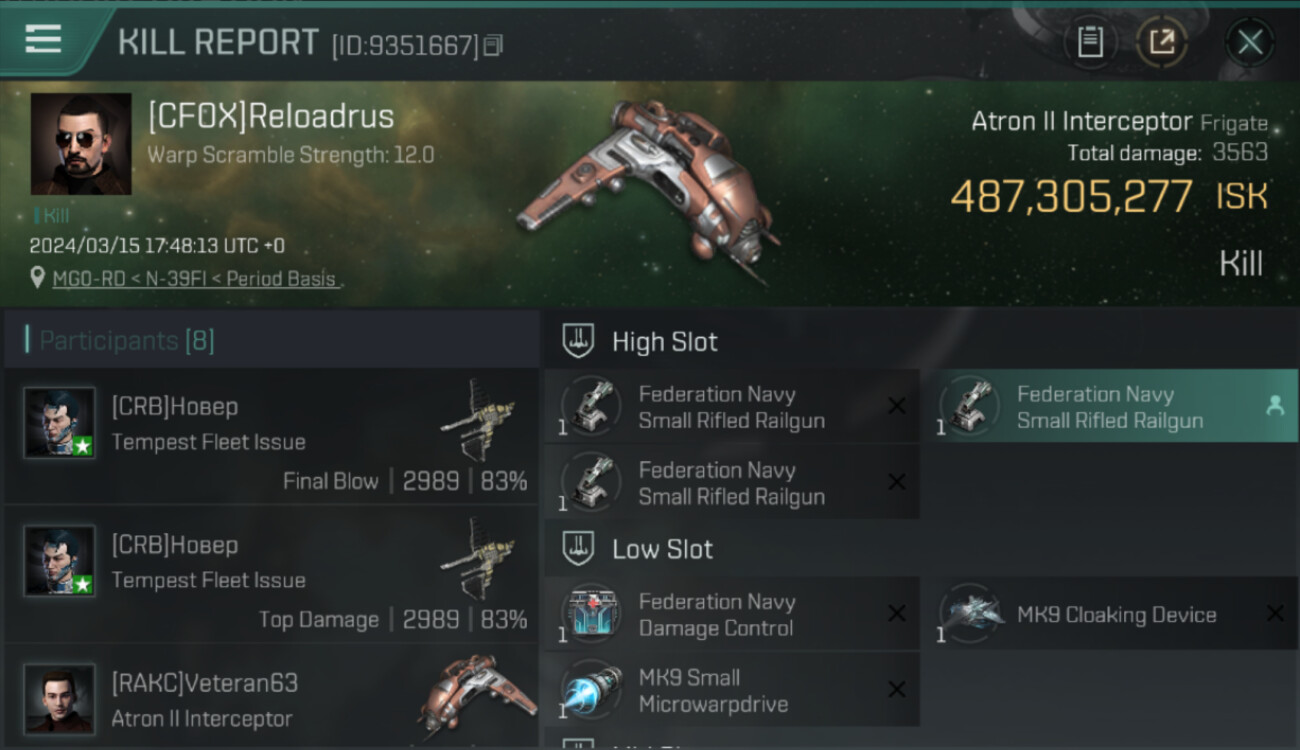Close the kill report window
This screenshot has width=1300, height=750.
pos(1250,42)
